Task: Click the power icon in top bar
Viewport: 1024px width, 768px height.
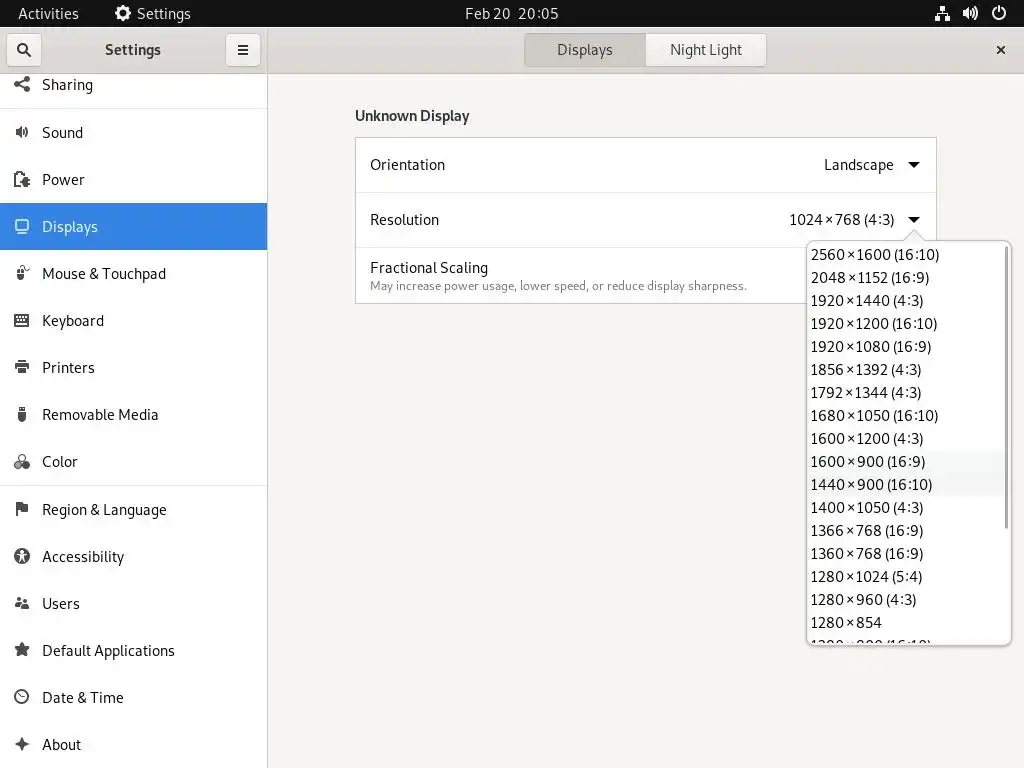Action: click(x=999, y=13)
